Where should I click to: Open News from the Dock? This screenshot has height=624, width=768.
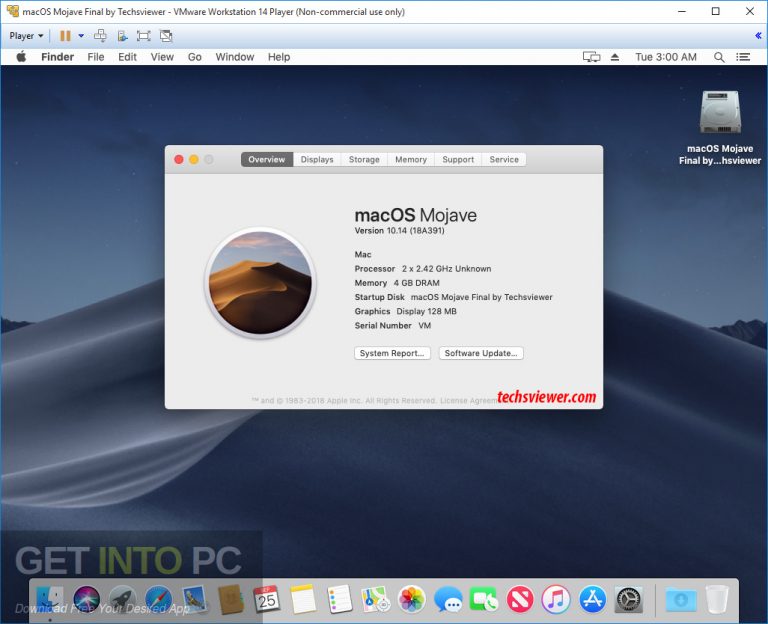520,599
